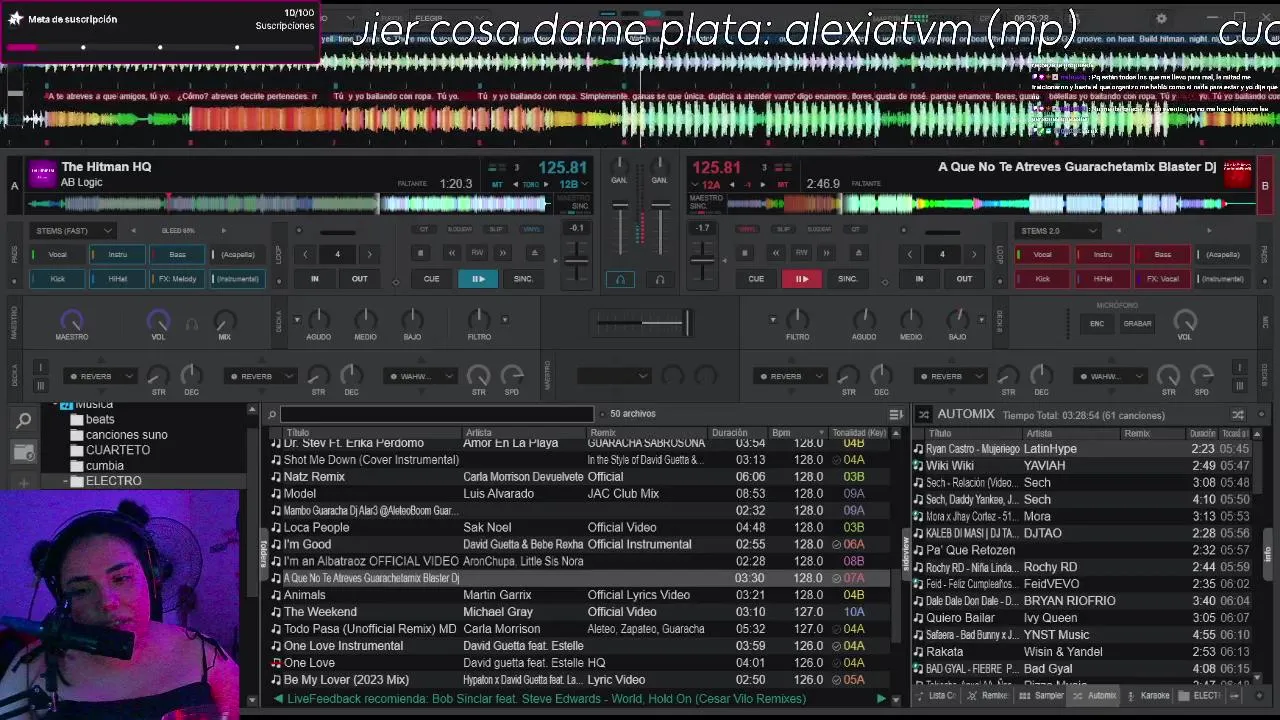Switch to the Automix tab
The width and height of the screenshot is (1280, 720).
1094,696
